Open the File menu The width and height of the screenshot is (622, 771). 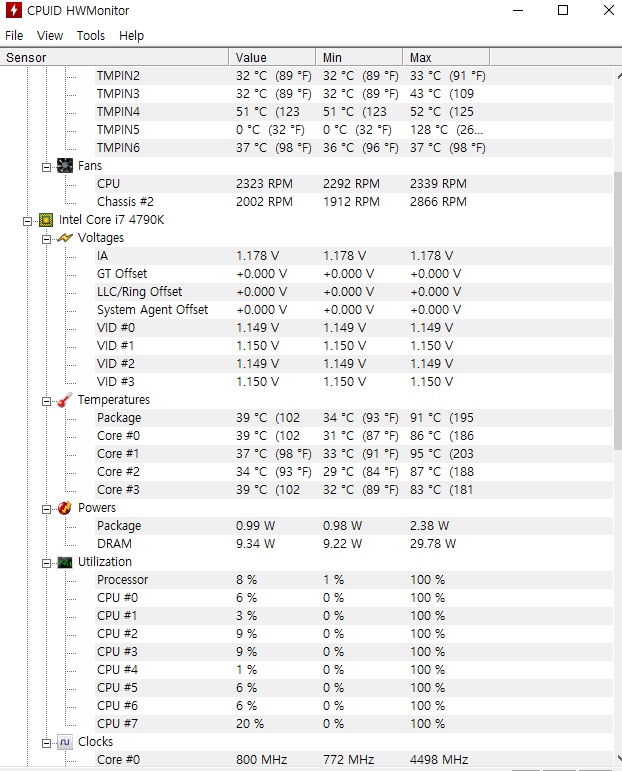pos(14,35)
